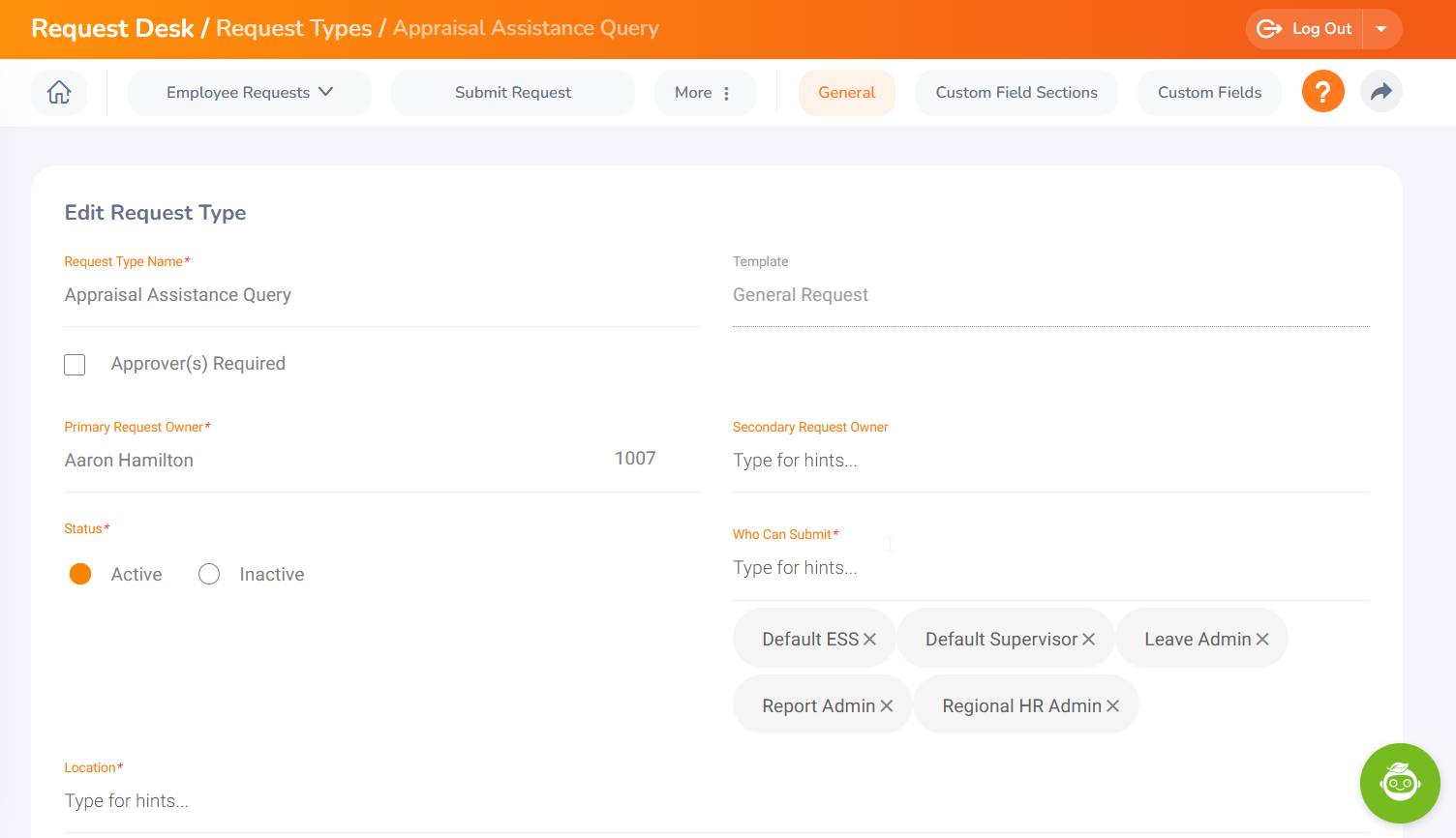Image resolution: width=1456 pixels, height=838 pixels.
Task: Open the More options menu
Action: [704, 93]
